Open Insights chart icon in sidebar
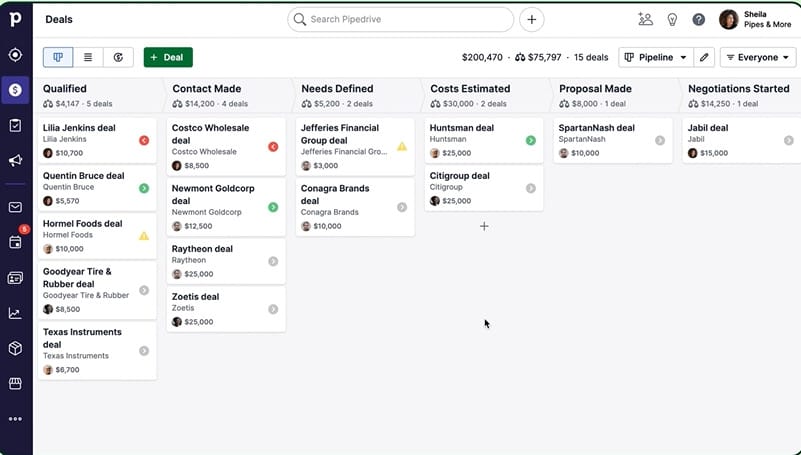 point(15,313)
